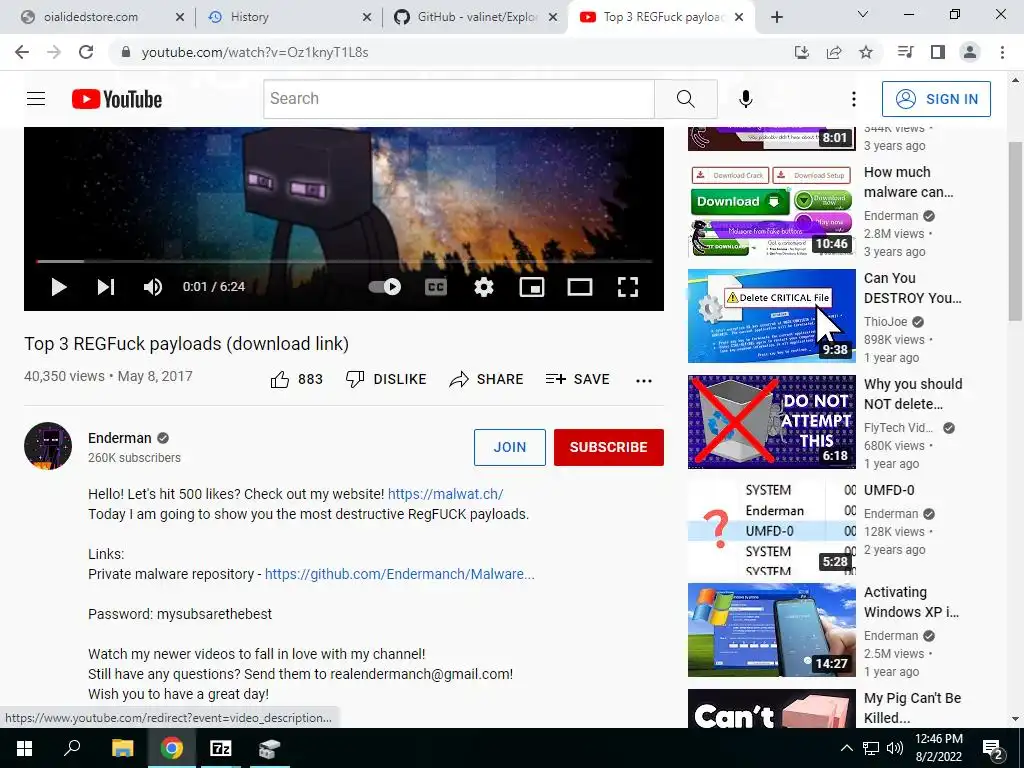Screen dimensions: 1024x768
Task: Open the Share dialog
Action: (x=487, y=379)
